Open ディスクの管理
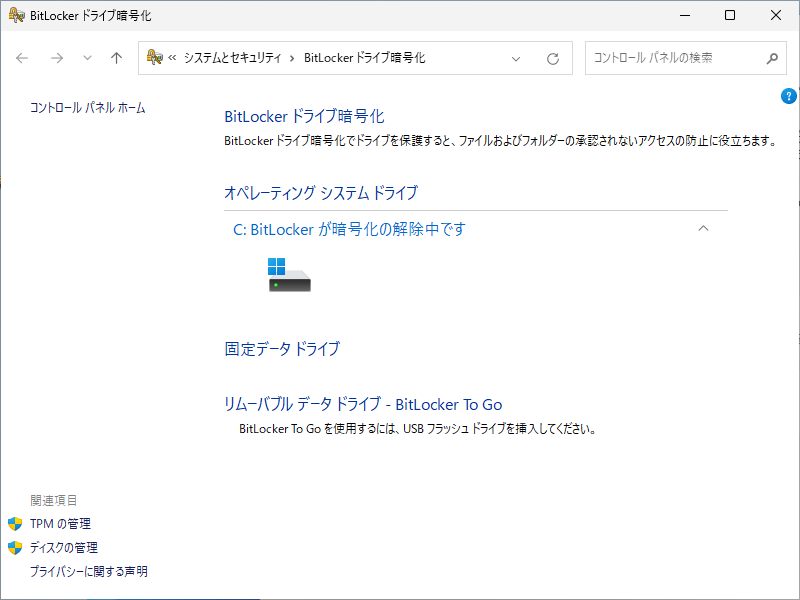This screenshot has height=600, width=800. (x=64, y=547)
